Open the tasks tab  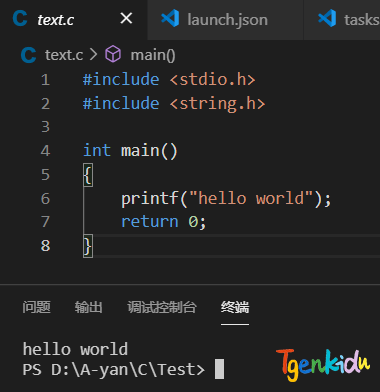click(342, 20)
